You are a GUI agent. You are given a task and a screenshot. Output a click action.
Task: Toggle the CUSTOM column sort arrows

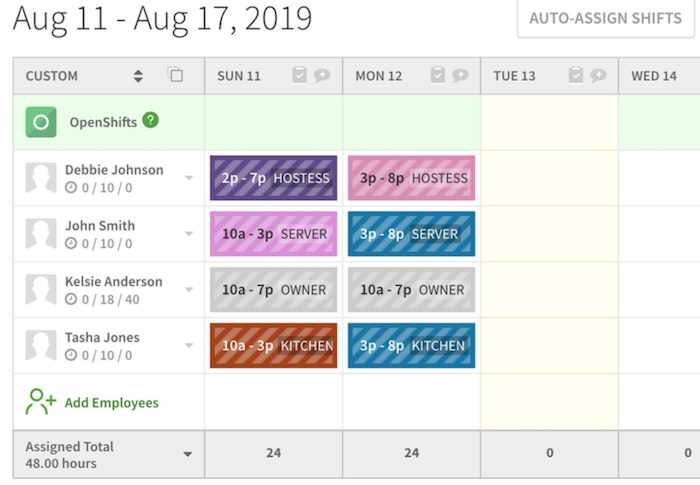tap(138, 76)
